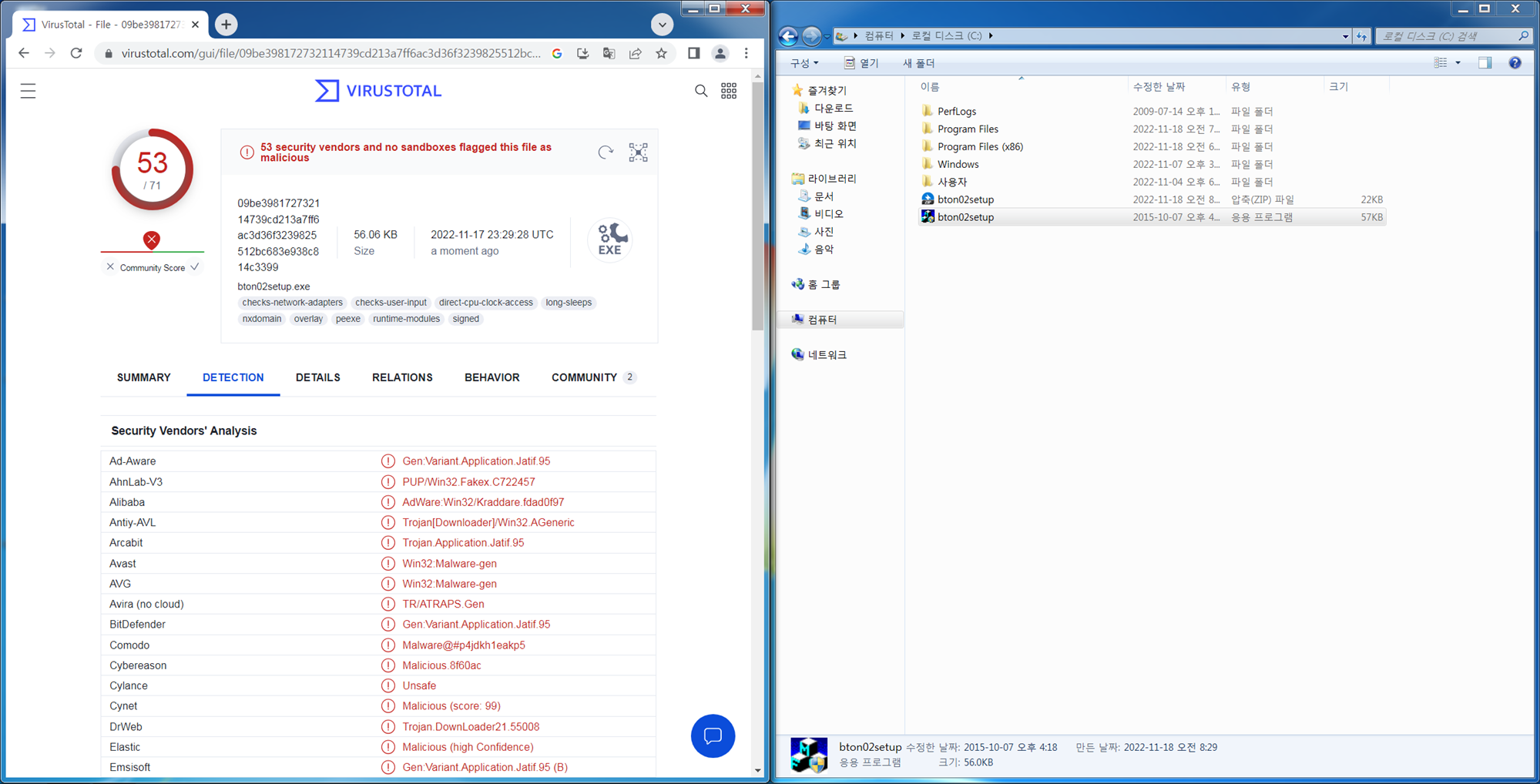
Task: Click the signed tag
Action: point(466,319)
